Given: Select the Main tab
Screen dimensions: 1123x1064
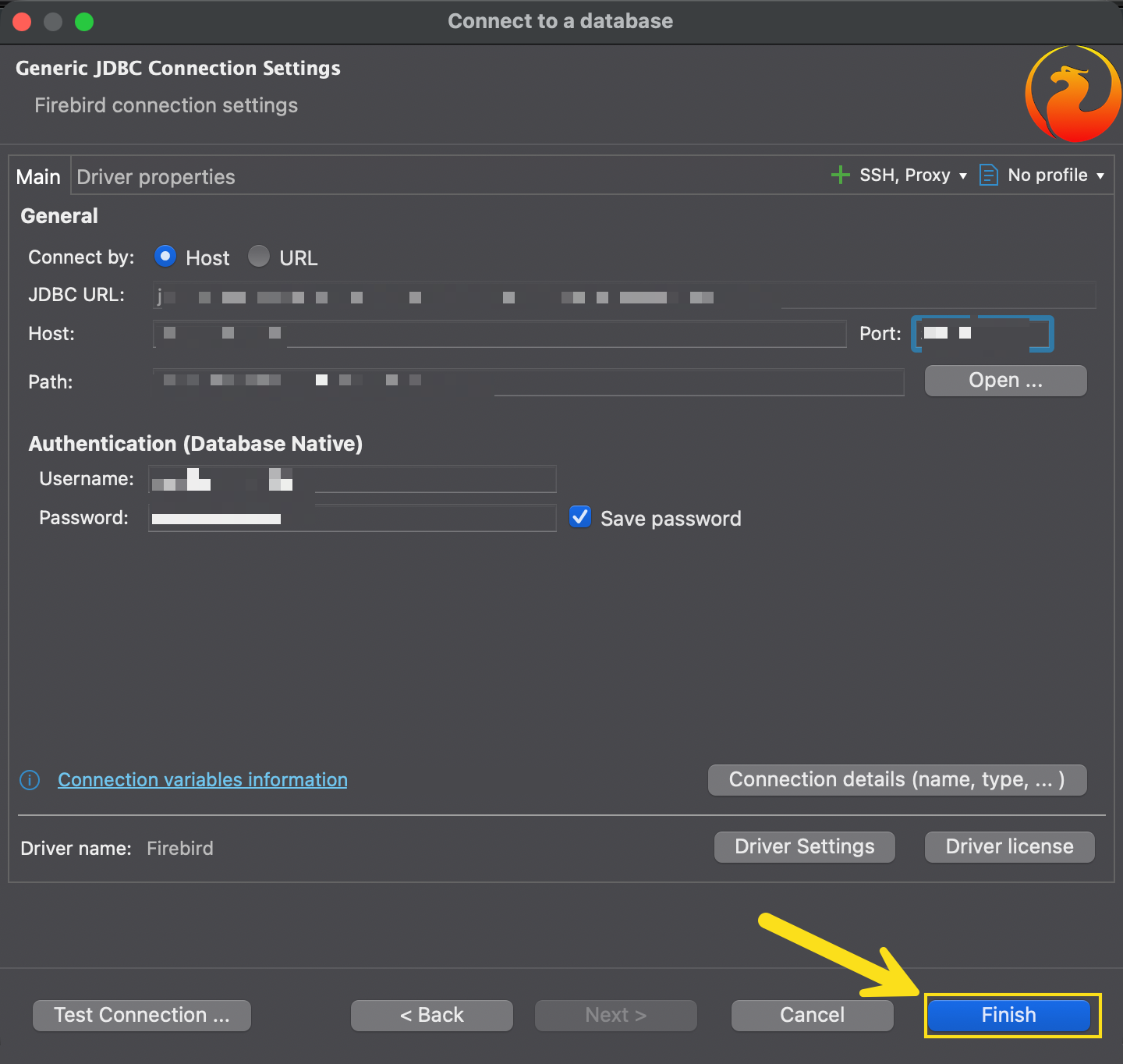Looking at the screenshot, I should pyautogui.click(x=38, y=177).
